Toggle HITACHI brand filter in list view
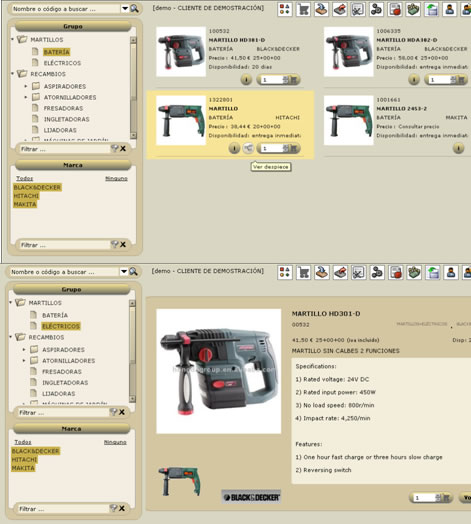This screenshot has height=524, width=471. pyautogui.click(x=26, y=196)
